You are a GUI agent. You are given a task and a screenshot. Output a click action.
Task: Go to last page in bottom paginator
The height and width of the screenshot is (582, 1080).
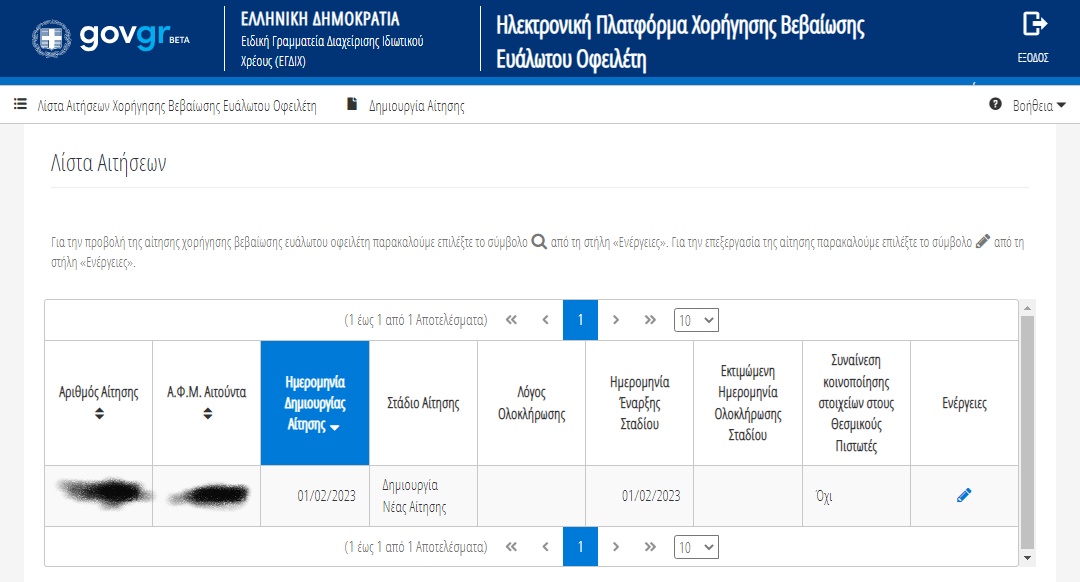650,547
